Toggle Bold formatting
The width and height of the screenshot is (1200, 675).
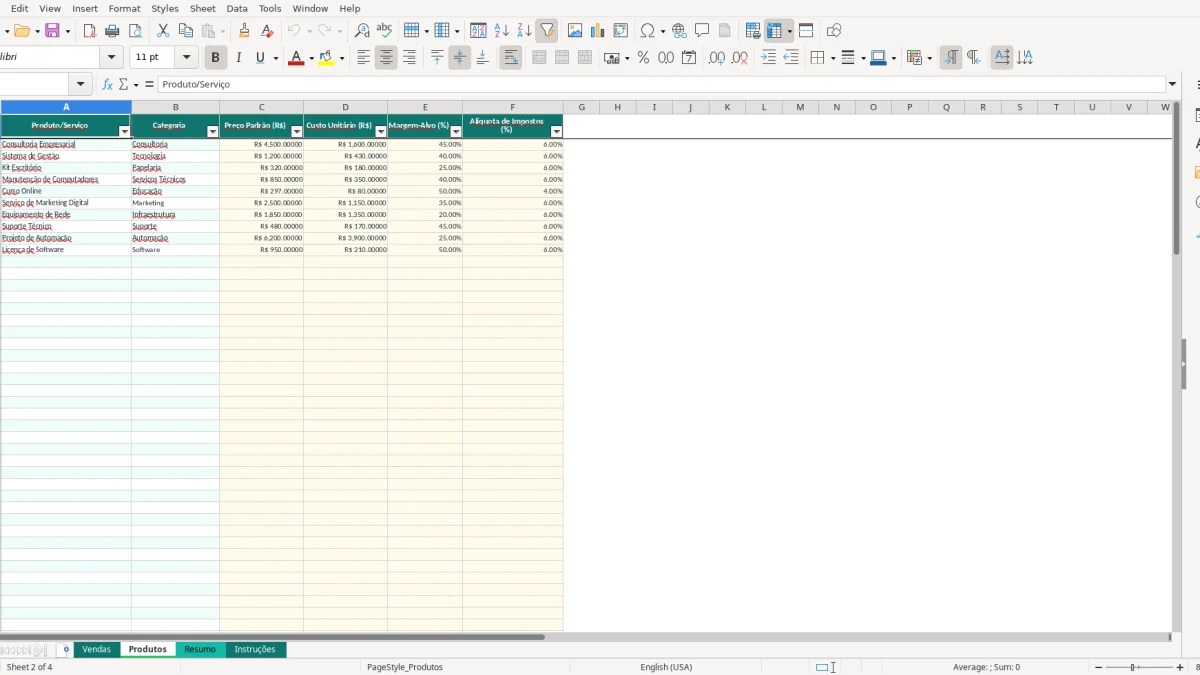click(215, 58)
